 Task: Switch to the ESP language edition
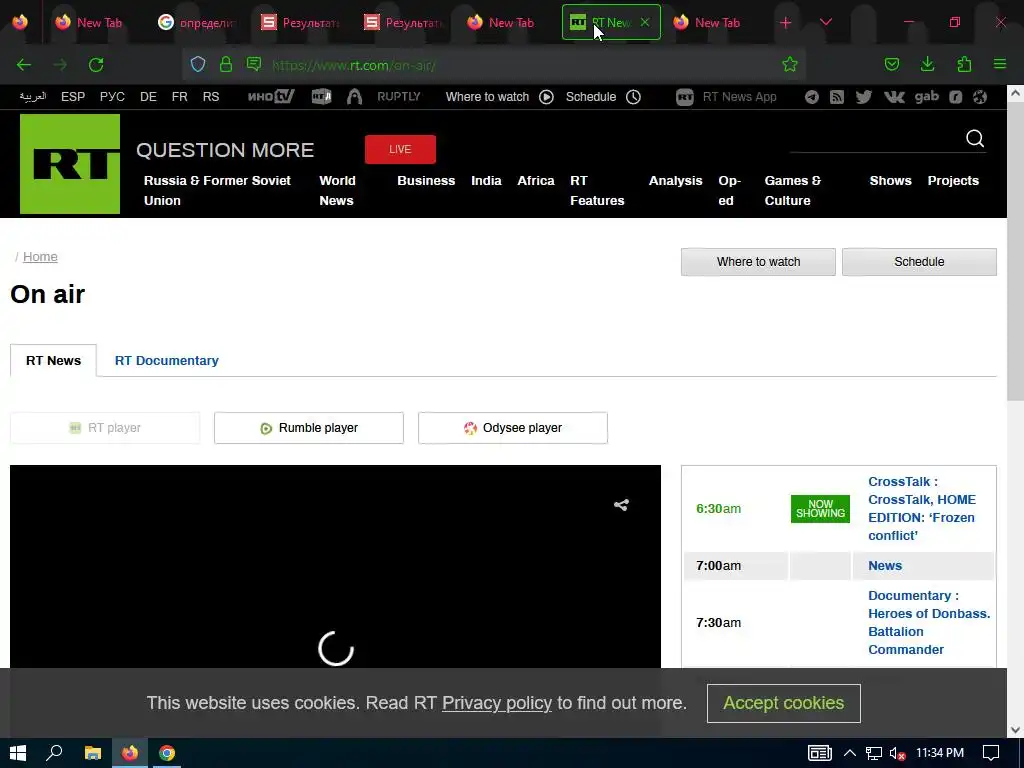[x=73, y=97]
